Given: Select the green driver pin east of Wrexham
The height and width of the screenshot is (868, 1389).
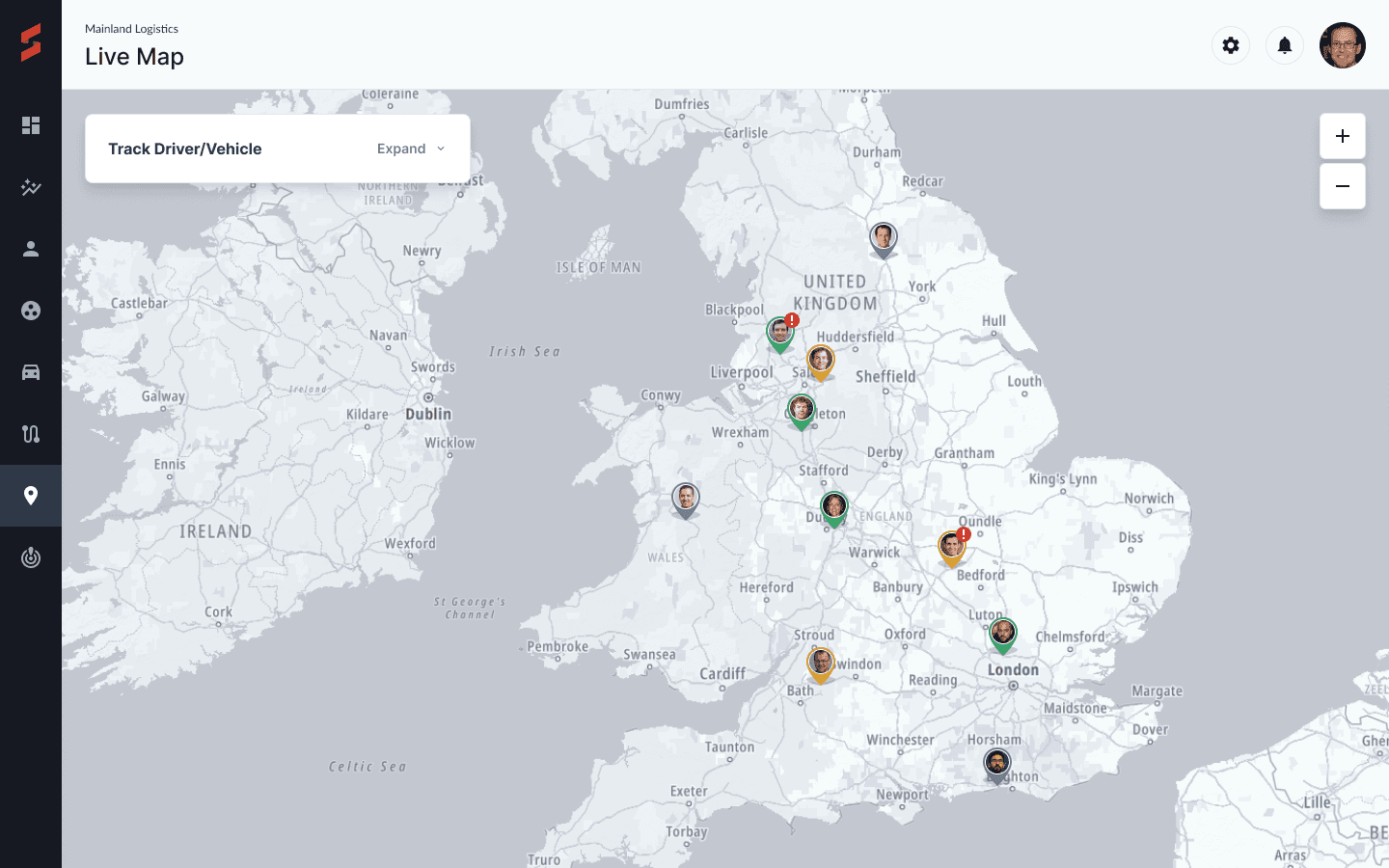Looking at the screenshot, I should [802, 412].
